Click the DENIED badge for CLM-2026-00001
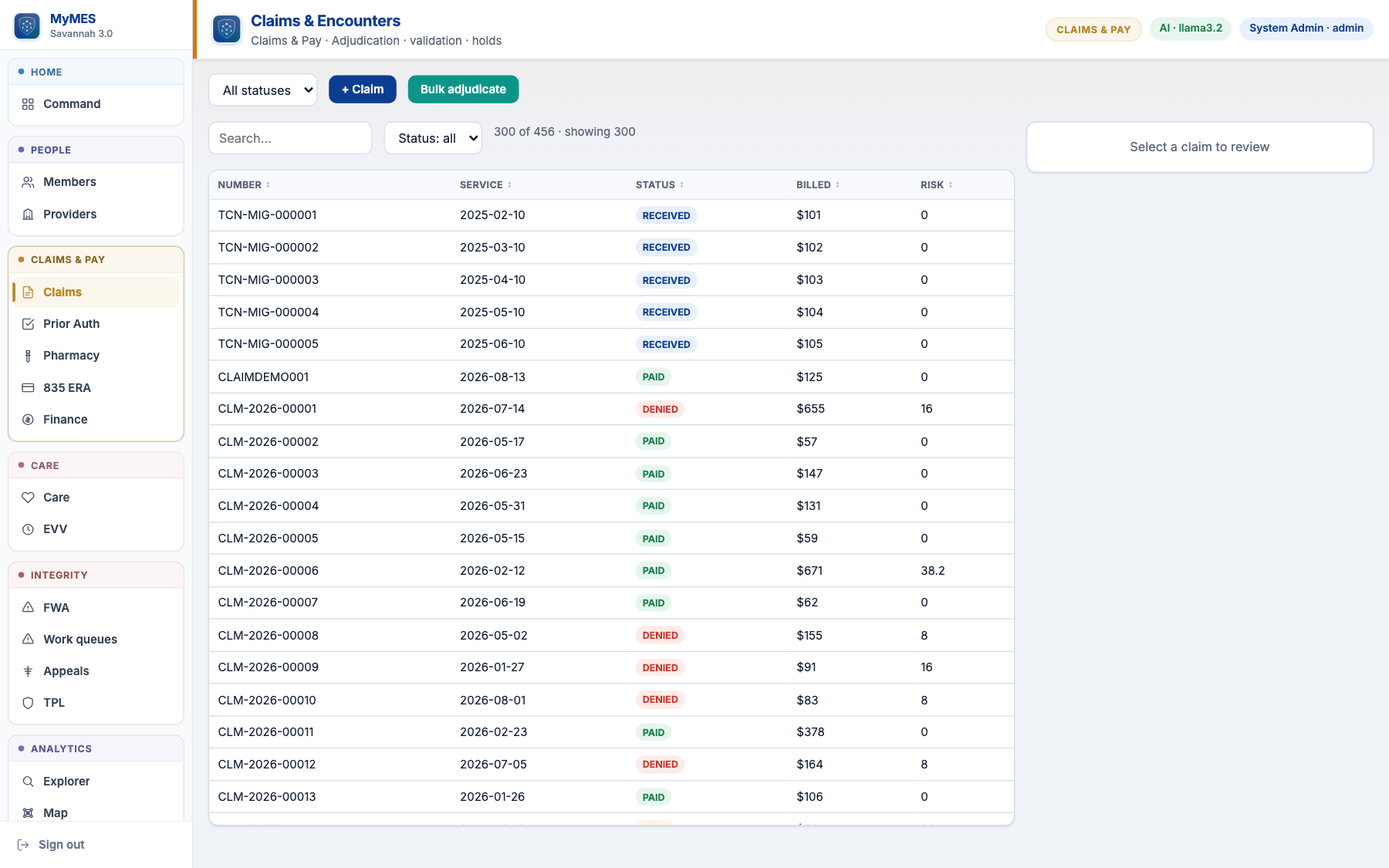 (660, 410)
